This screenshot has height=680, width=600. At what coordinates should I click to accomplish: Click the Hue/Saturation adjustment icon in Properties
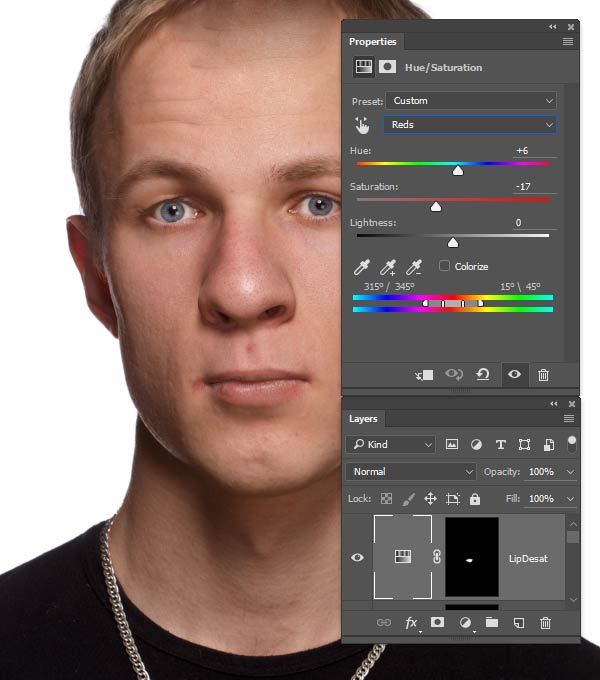tap(363, 67)
